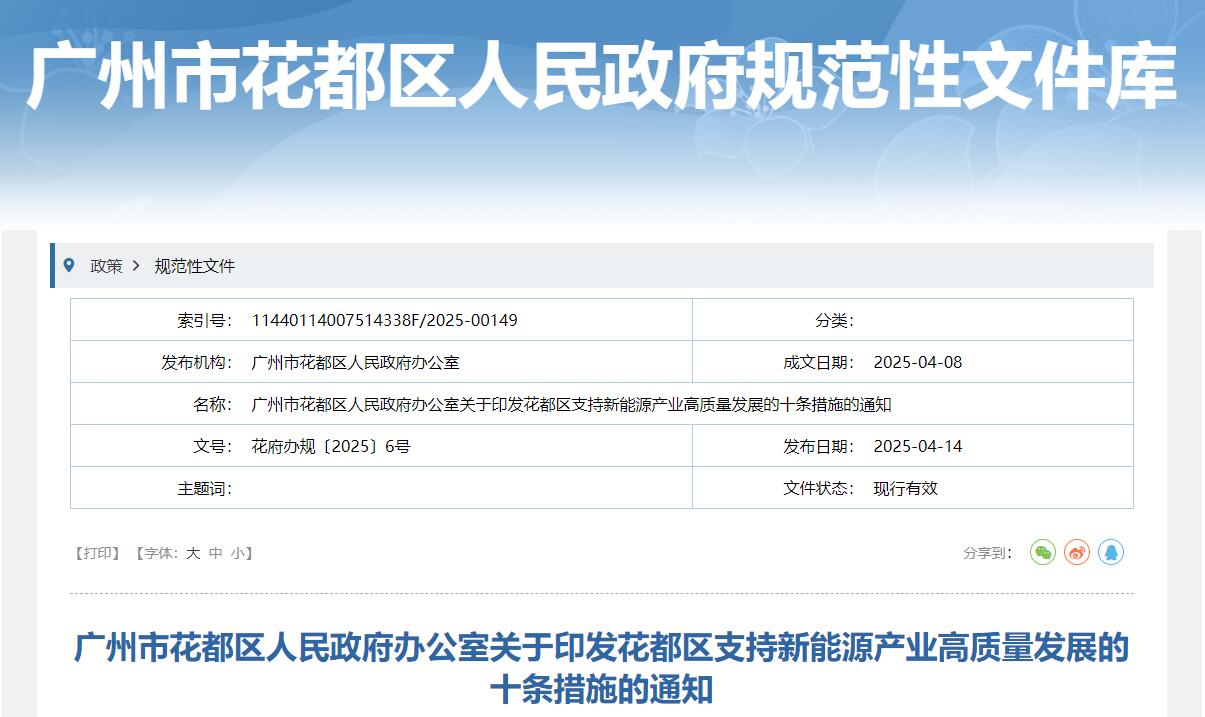Click the arrow separator after 政策

pos(137,266)
